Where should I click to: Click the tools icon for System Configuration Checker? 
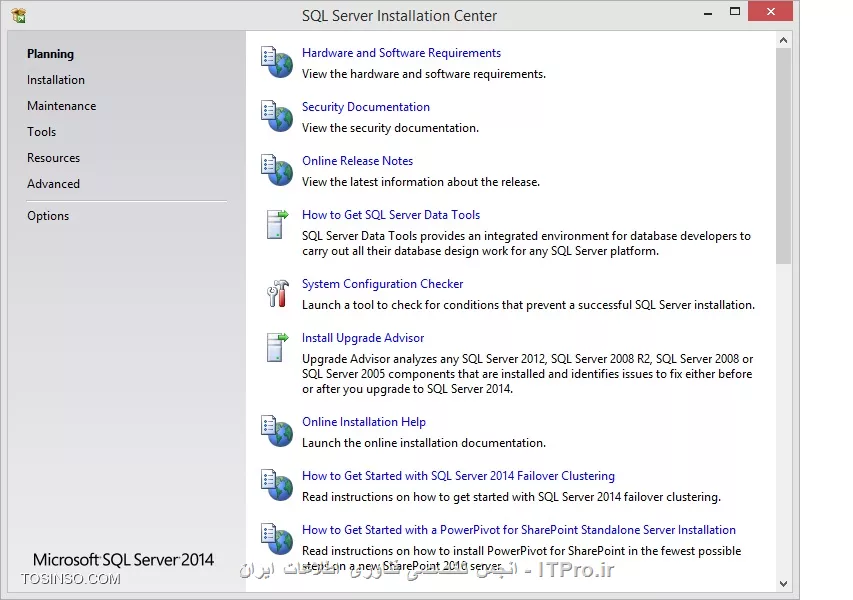(277, 293)
